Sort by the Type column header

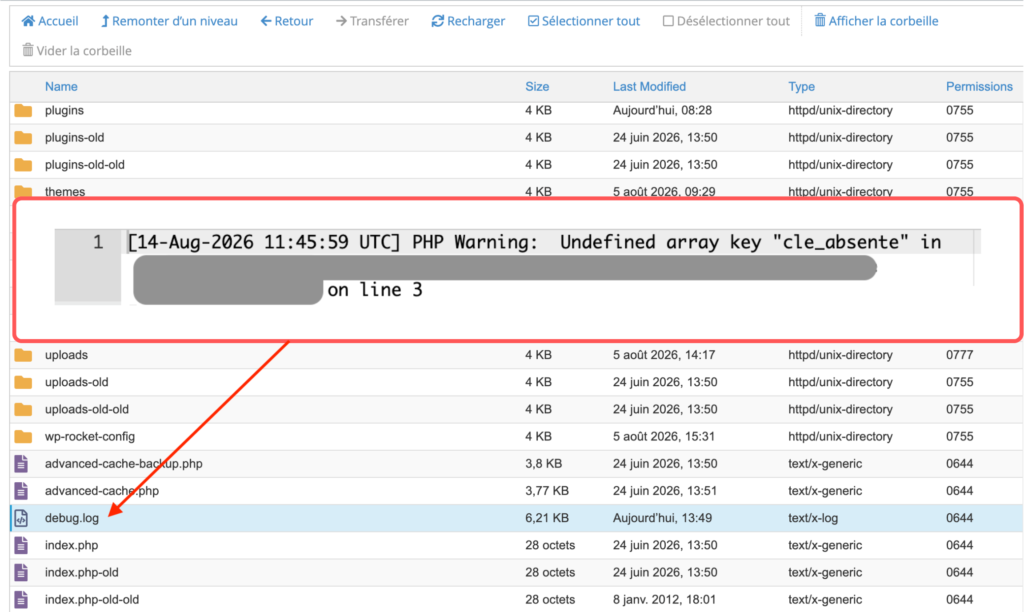(801, 86)
